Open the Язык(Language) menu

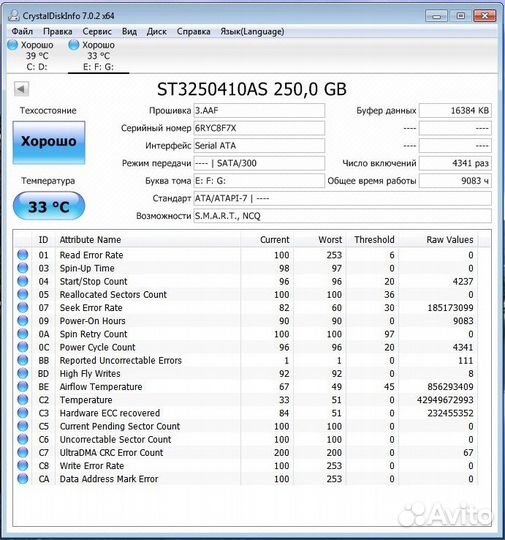pos(252,32)
